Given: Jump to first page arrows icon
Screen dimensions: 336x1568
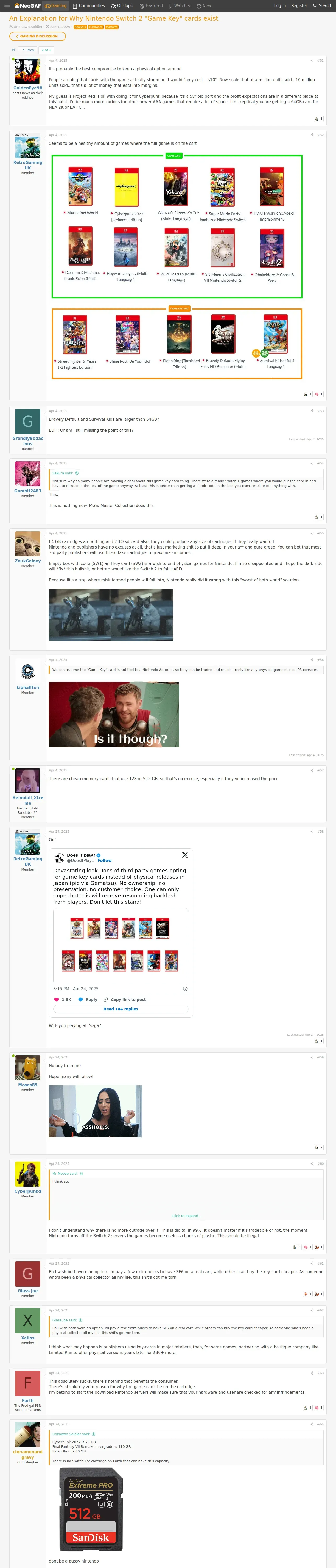Looking at the screenshot, I should coord(13,50).
